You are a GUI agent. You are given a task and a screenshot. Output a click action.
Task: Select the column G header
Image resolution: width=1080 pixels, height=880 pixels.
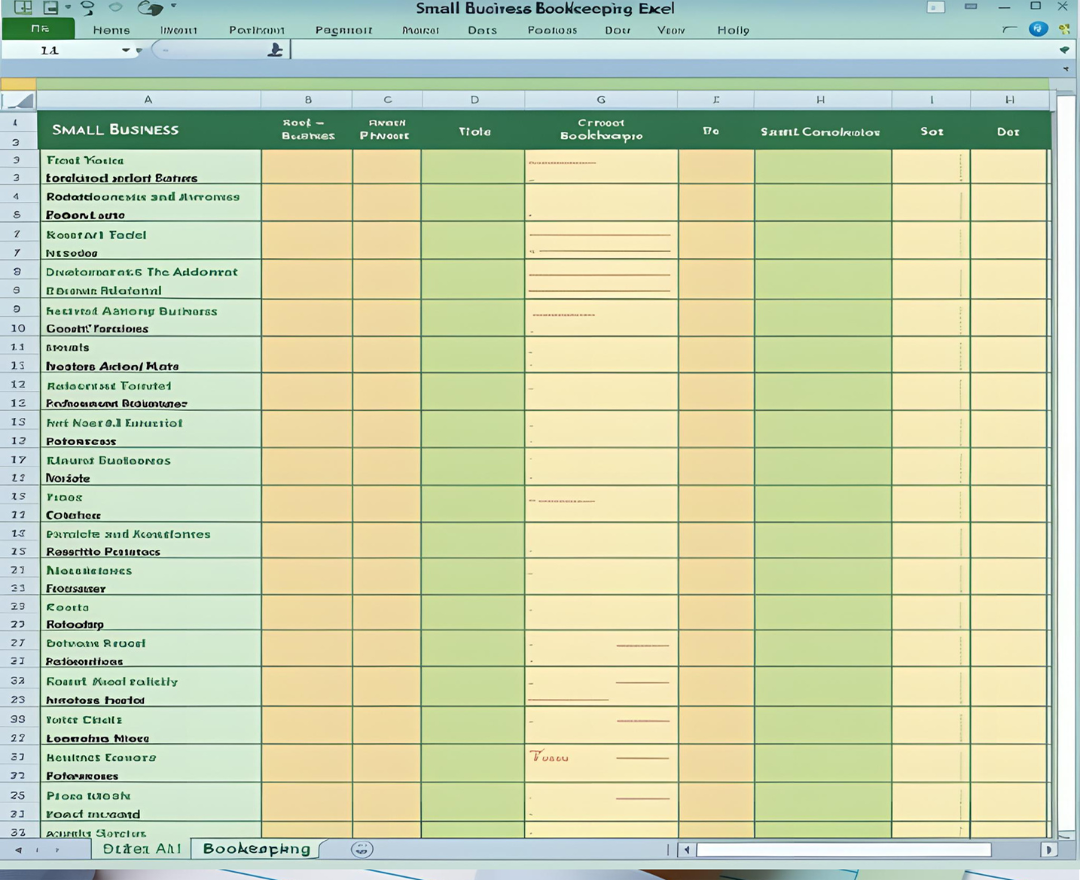click(601, 100)
